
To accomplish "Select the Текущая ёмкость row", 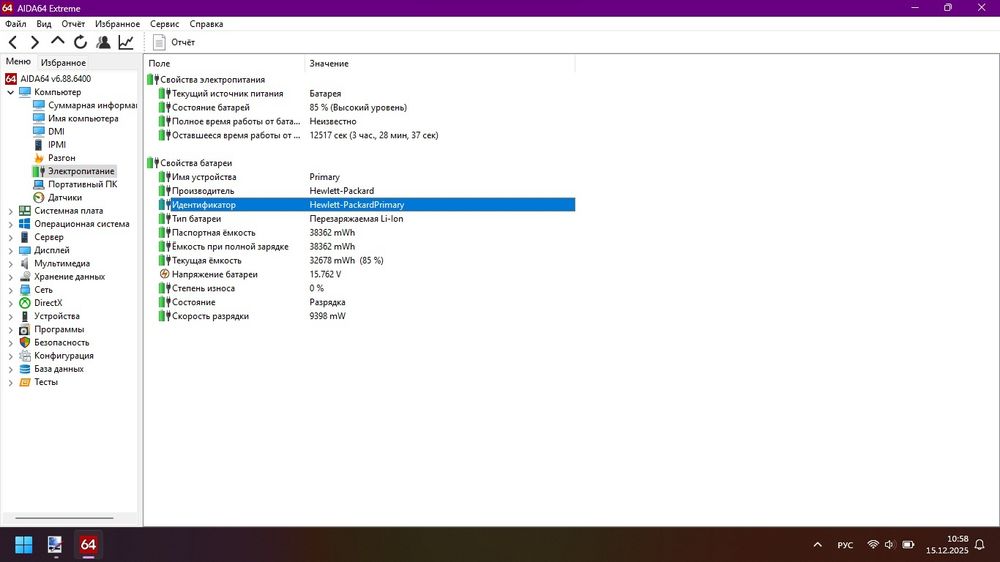I will click(x=367, y=260).
